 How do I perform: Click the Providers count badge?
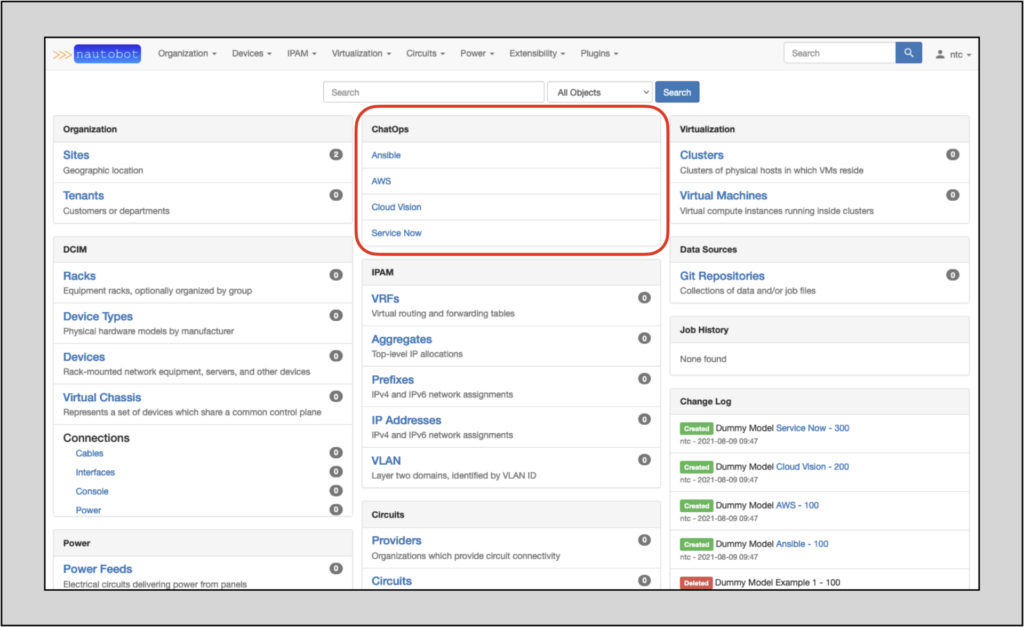pos(644,539)
